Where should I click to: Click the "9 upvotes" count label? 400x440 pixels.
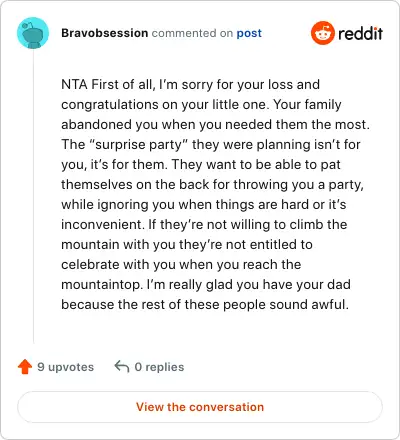(x=65, y=367)
